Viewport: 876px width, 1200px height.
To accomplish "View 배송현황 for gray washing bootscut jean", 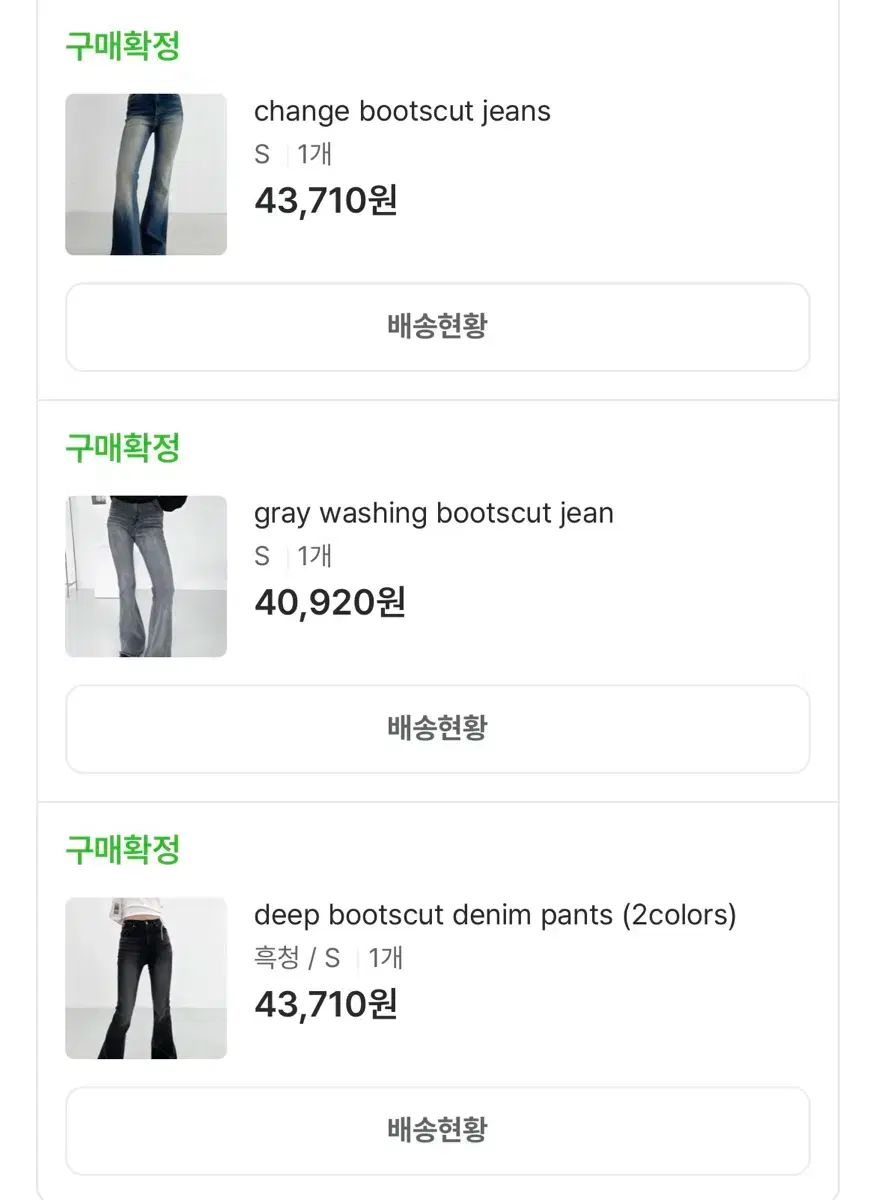I will coord(437,728).
